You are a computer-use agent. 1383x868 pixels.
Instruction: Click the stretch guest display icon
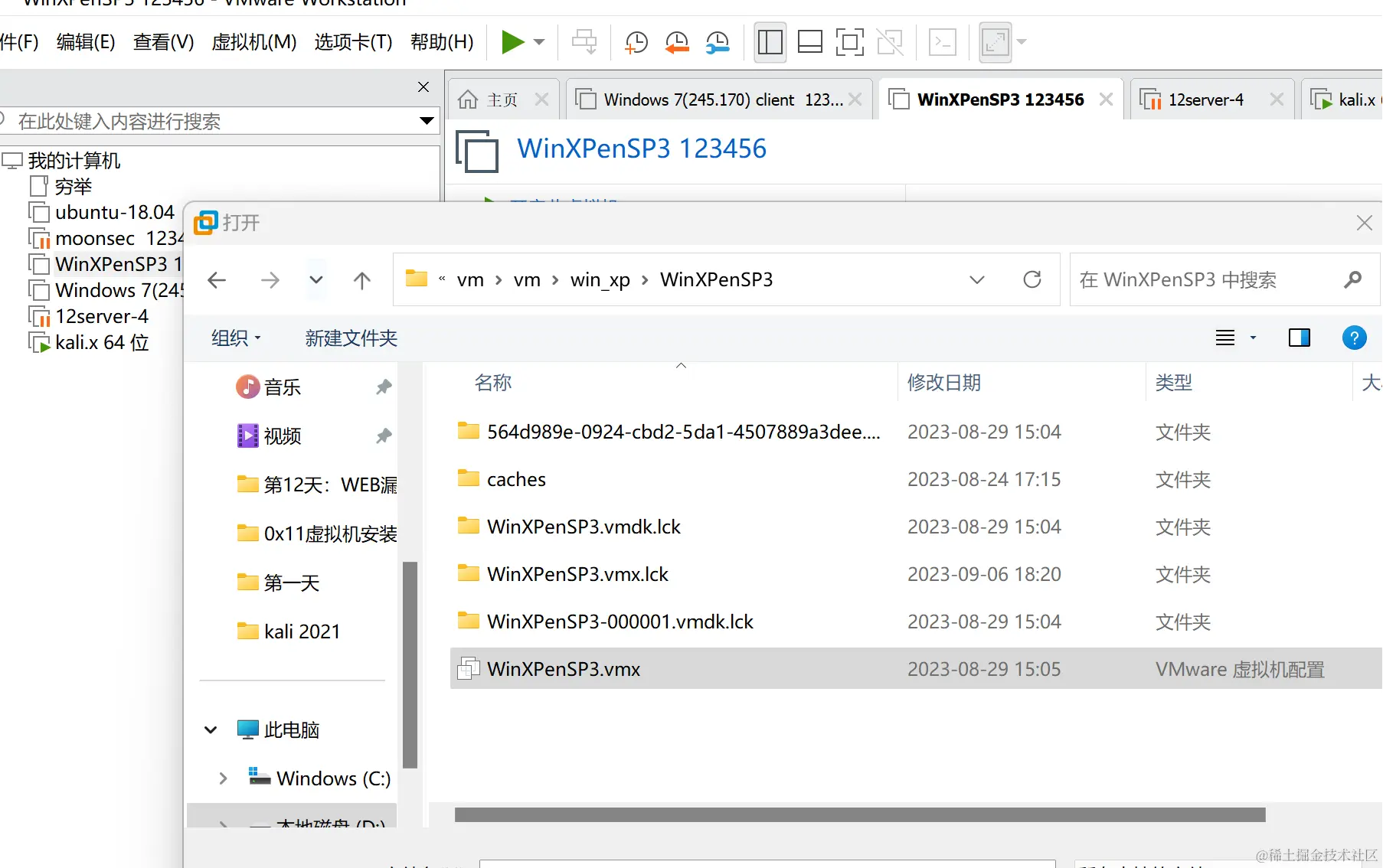coord(996,42)
